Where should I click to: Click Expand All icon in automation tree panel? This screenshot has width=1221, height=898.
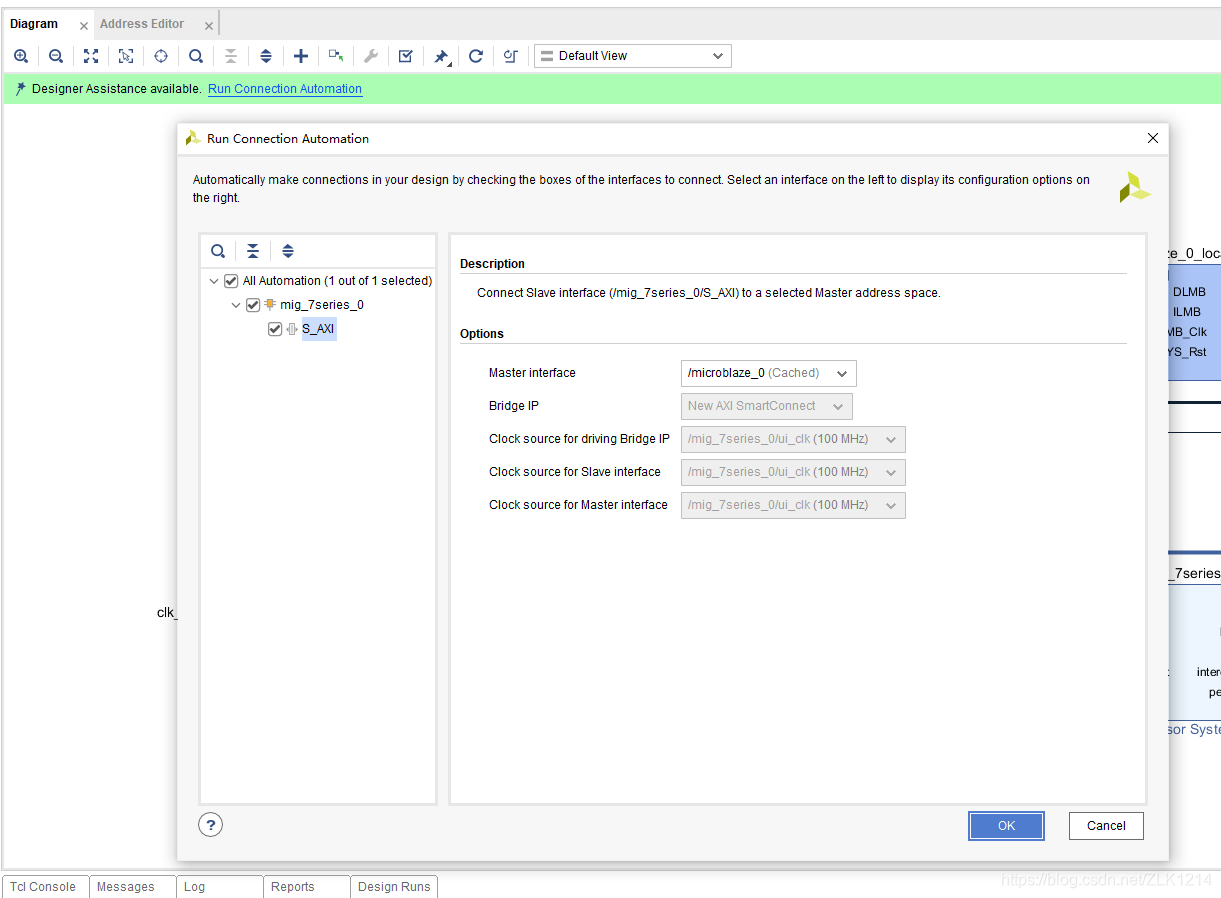click(288, 251)
